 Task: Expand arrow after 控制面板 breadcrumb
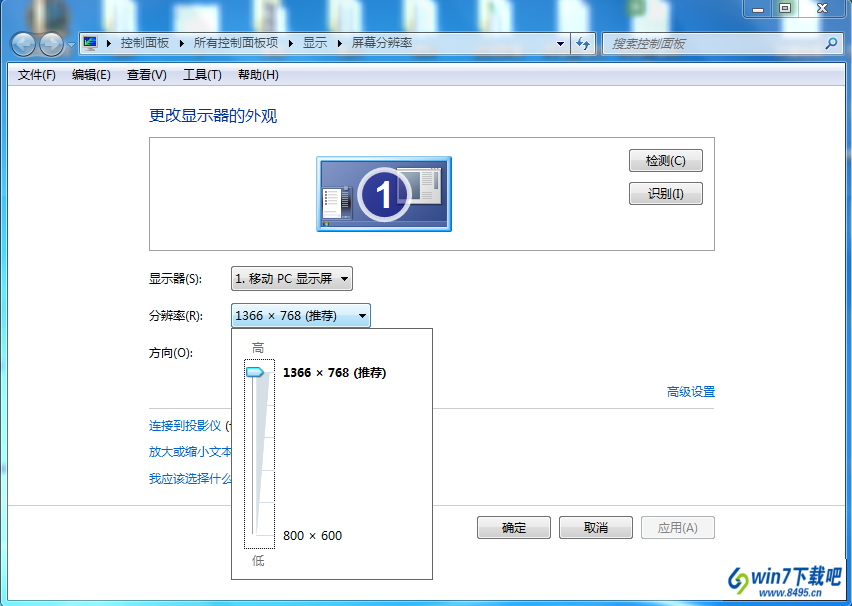point(181,43)
